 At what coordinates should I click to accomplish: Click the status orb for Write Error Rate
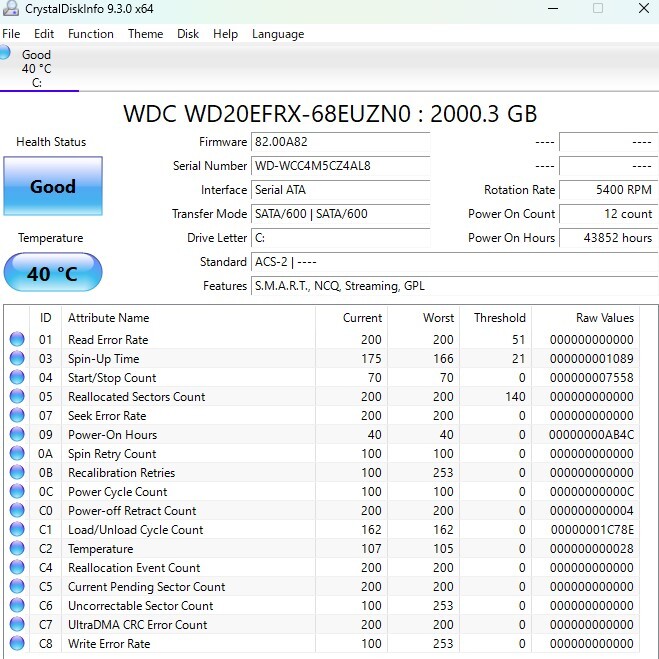17,644
